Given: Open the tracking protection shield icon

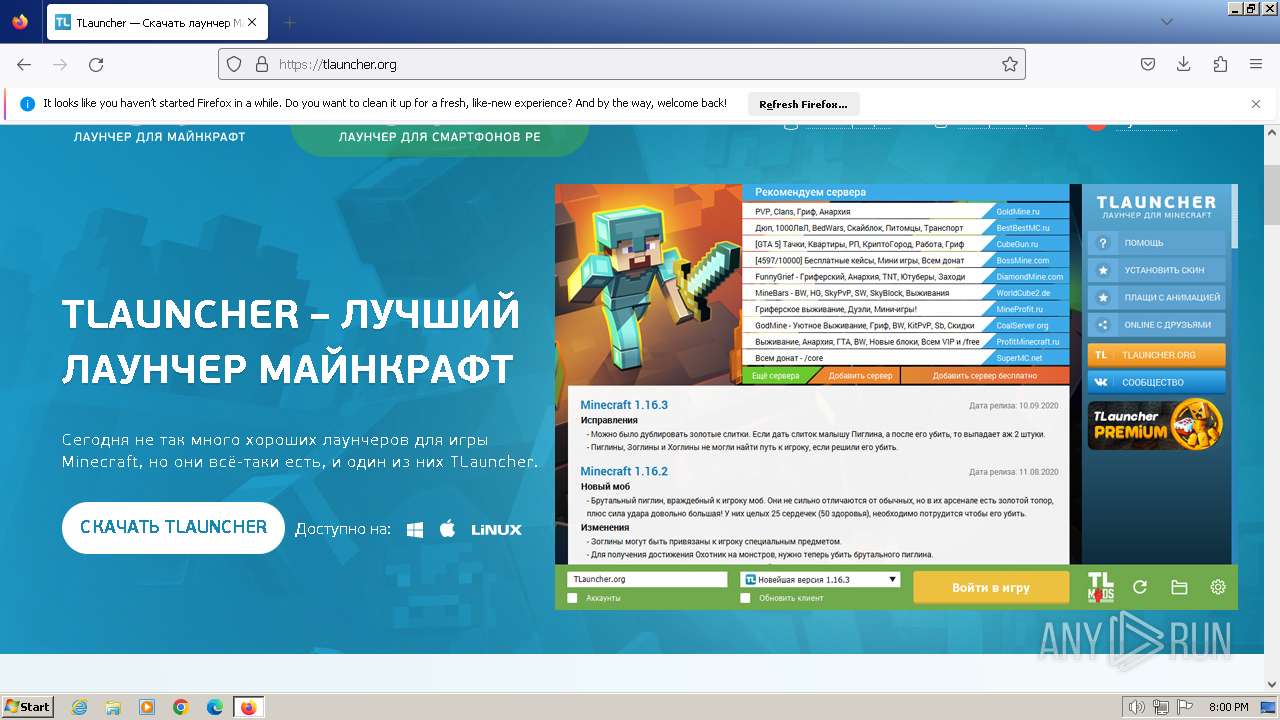Looking at the screenshot, I should (234, 64).
